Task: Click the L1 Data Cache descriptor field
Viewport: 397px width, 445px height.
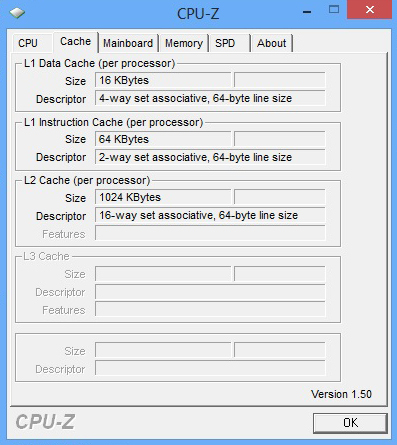Action: (210, 98)
